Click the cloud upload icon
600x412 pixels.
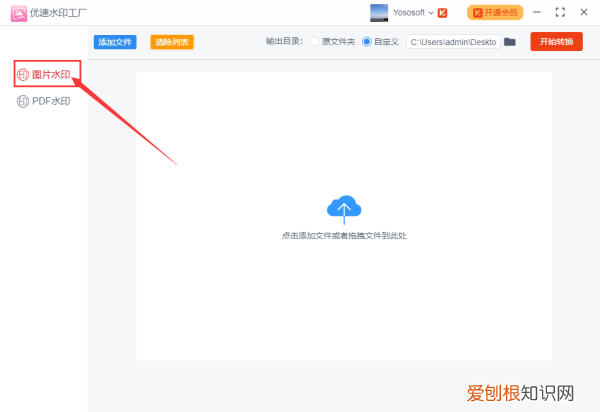[x=344, y=209]
